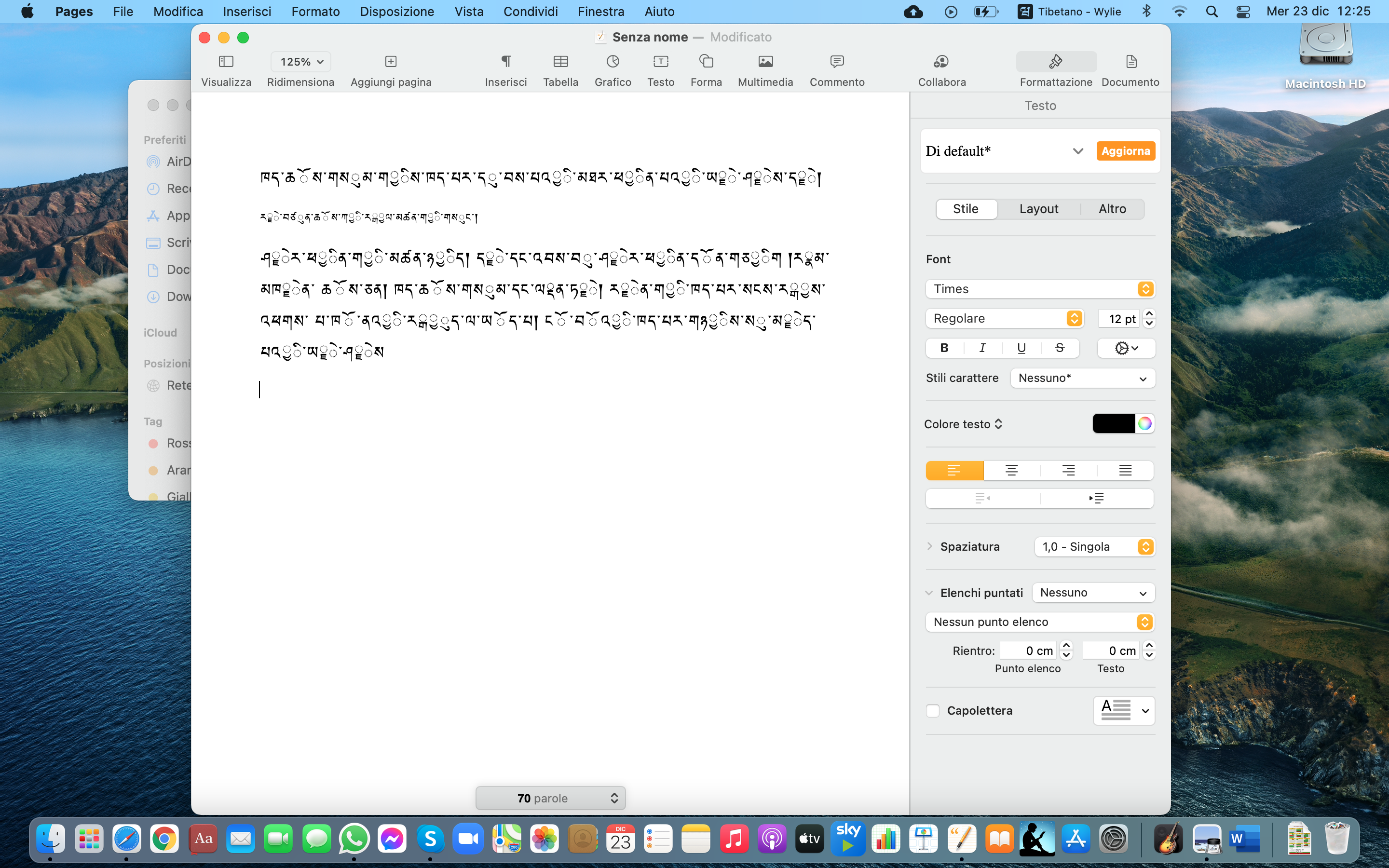Viewport: 1389px width, 868px height.
Task: Click the 70 parole word count button
Action: pos(550,798)
